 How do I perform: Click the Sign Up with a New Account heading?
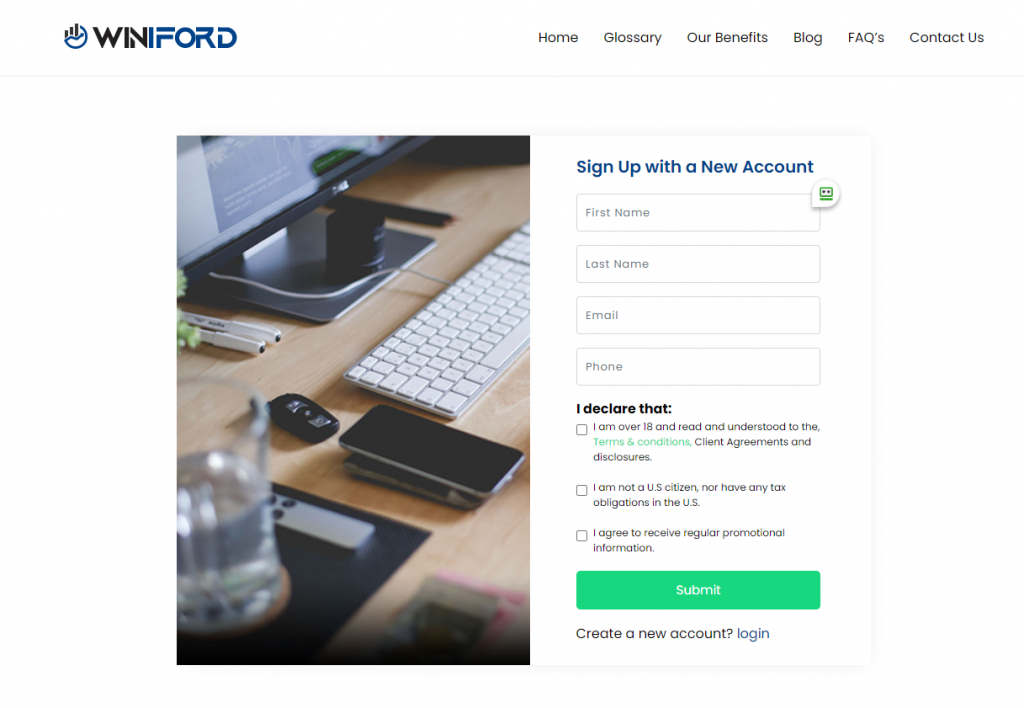coord(694,167)
